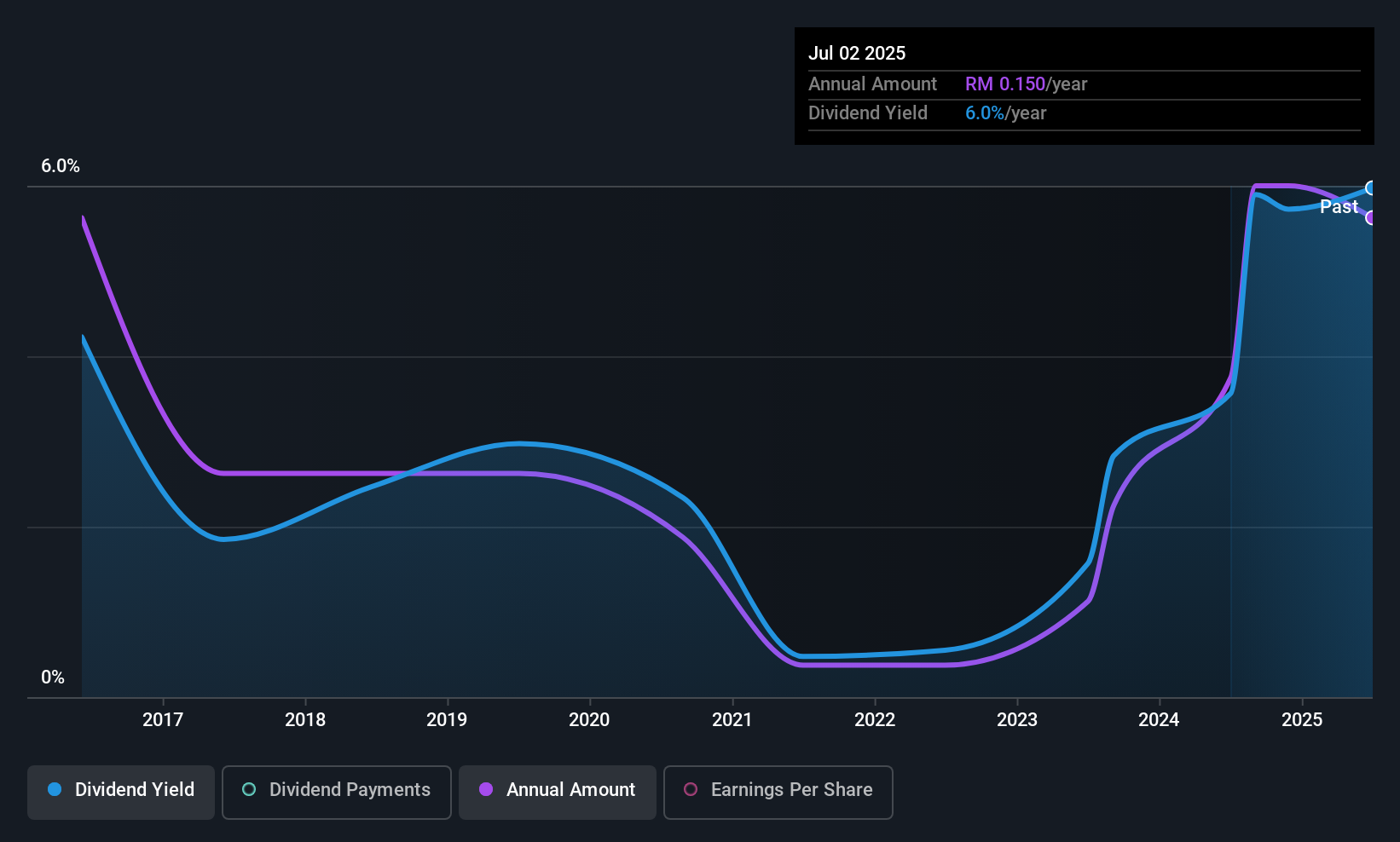
Task: Enable the Dividend Payments series
Action: (336, 792)
